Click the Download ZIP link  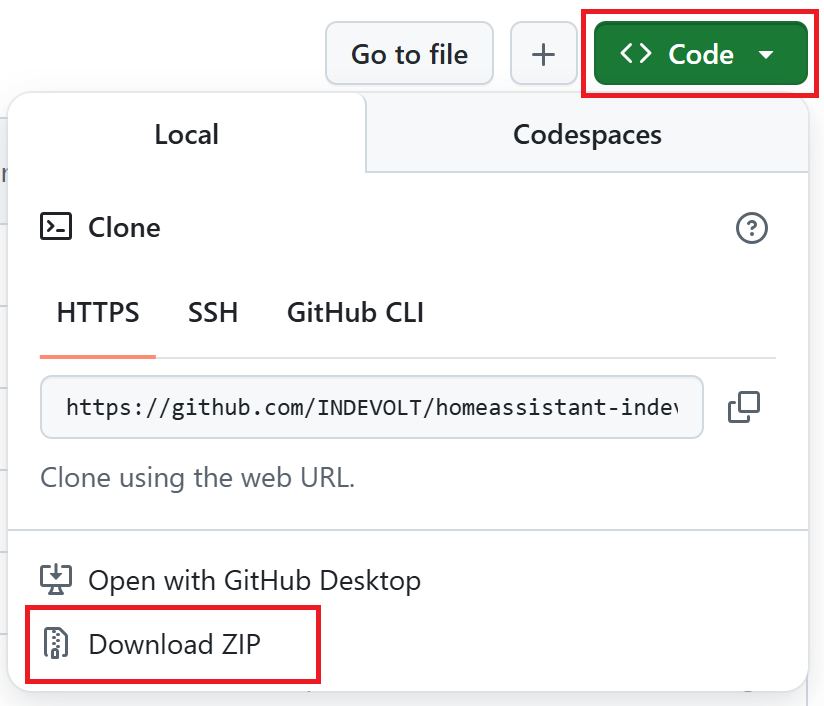point(174,644)
